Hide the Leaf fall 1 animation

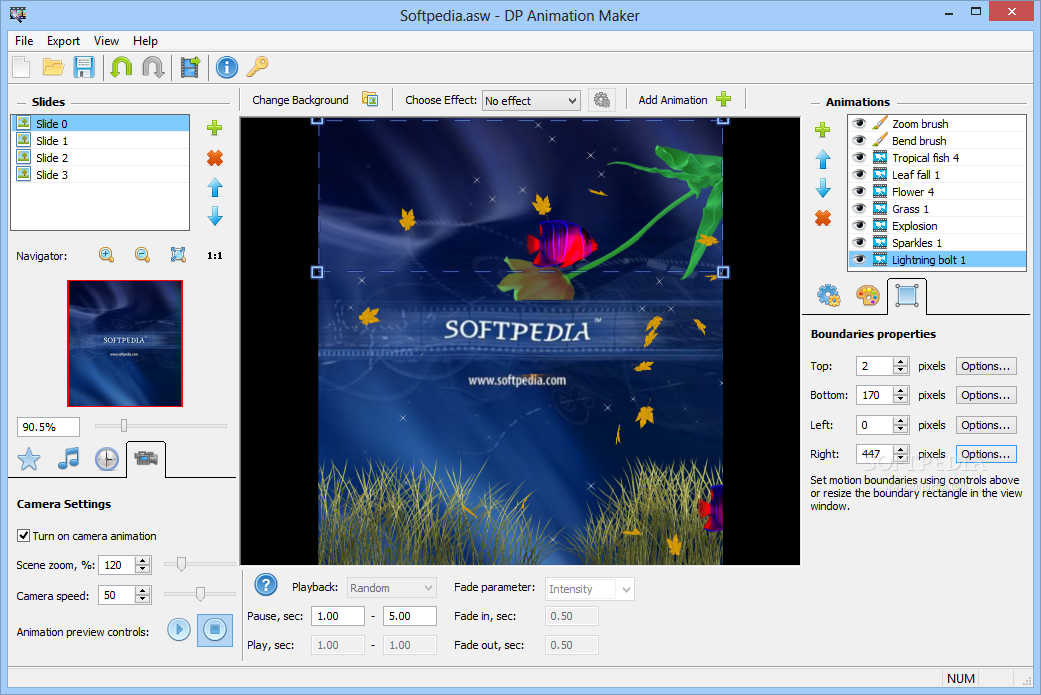point(860,175)
